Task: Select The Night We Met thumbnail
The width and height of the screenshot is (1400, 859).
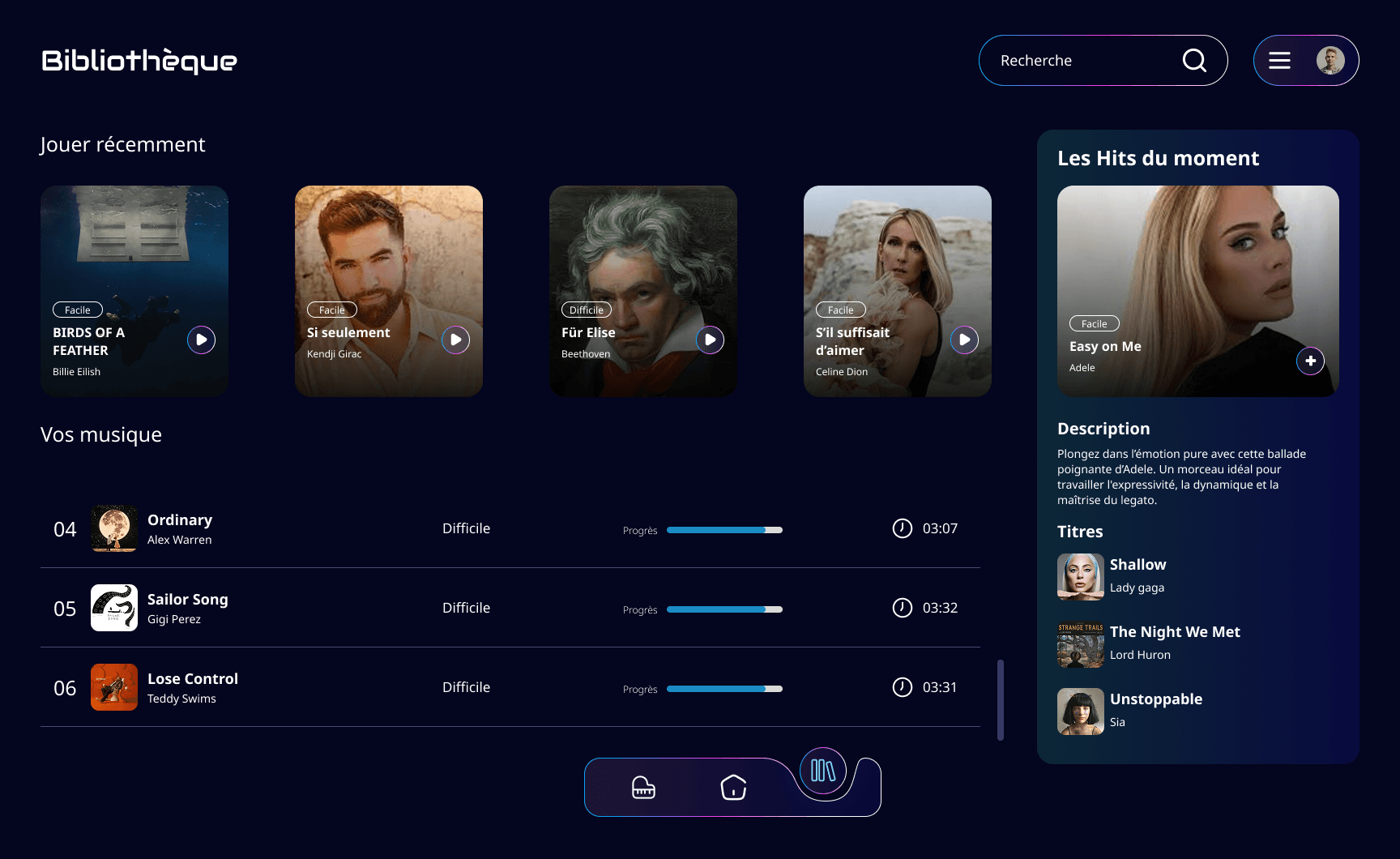Action: [1081, 644]
